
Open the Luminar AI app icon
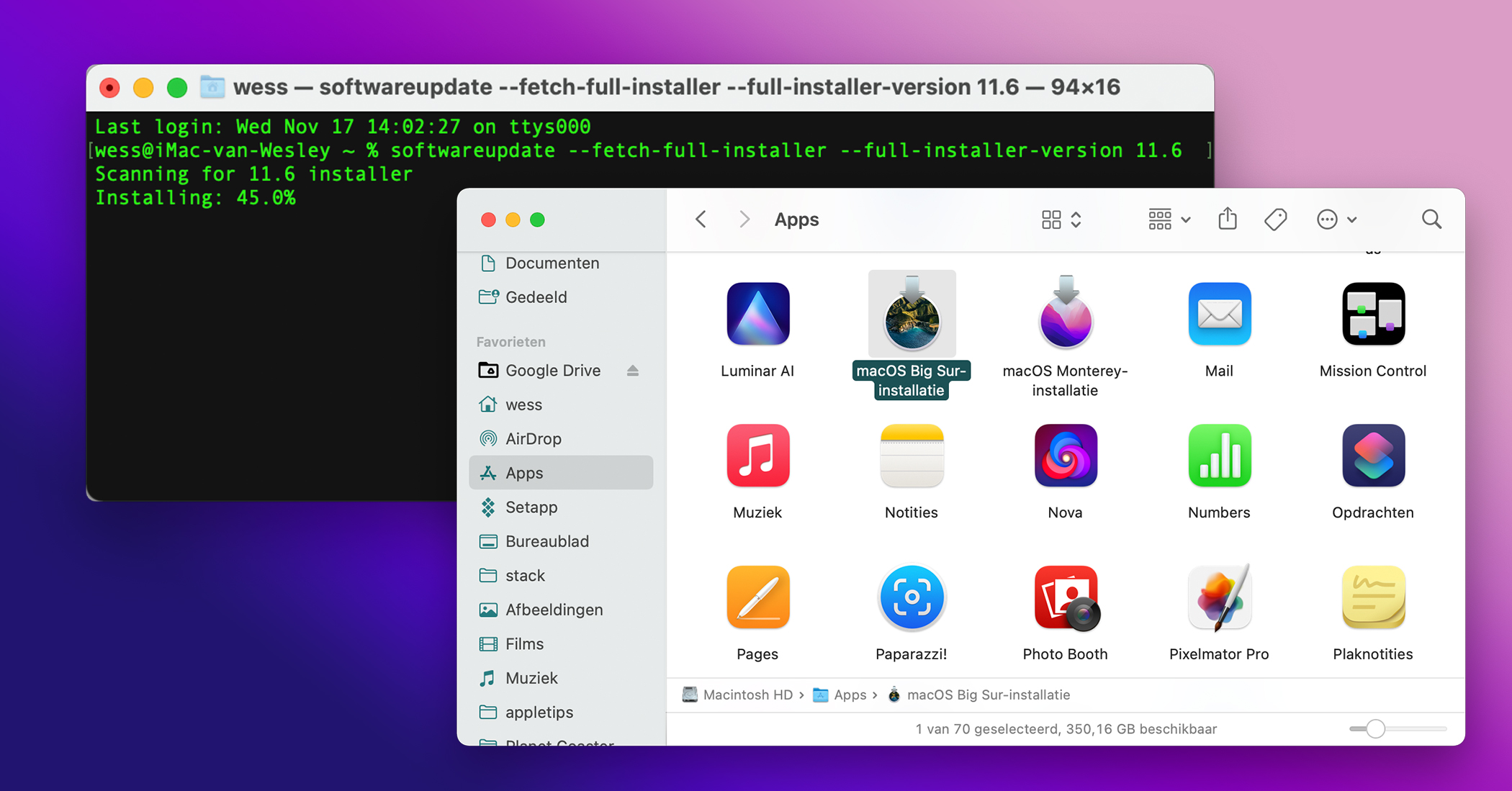pos(757,315)
